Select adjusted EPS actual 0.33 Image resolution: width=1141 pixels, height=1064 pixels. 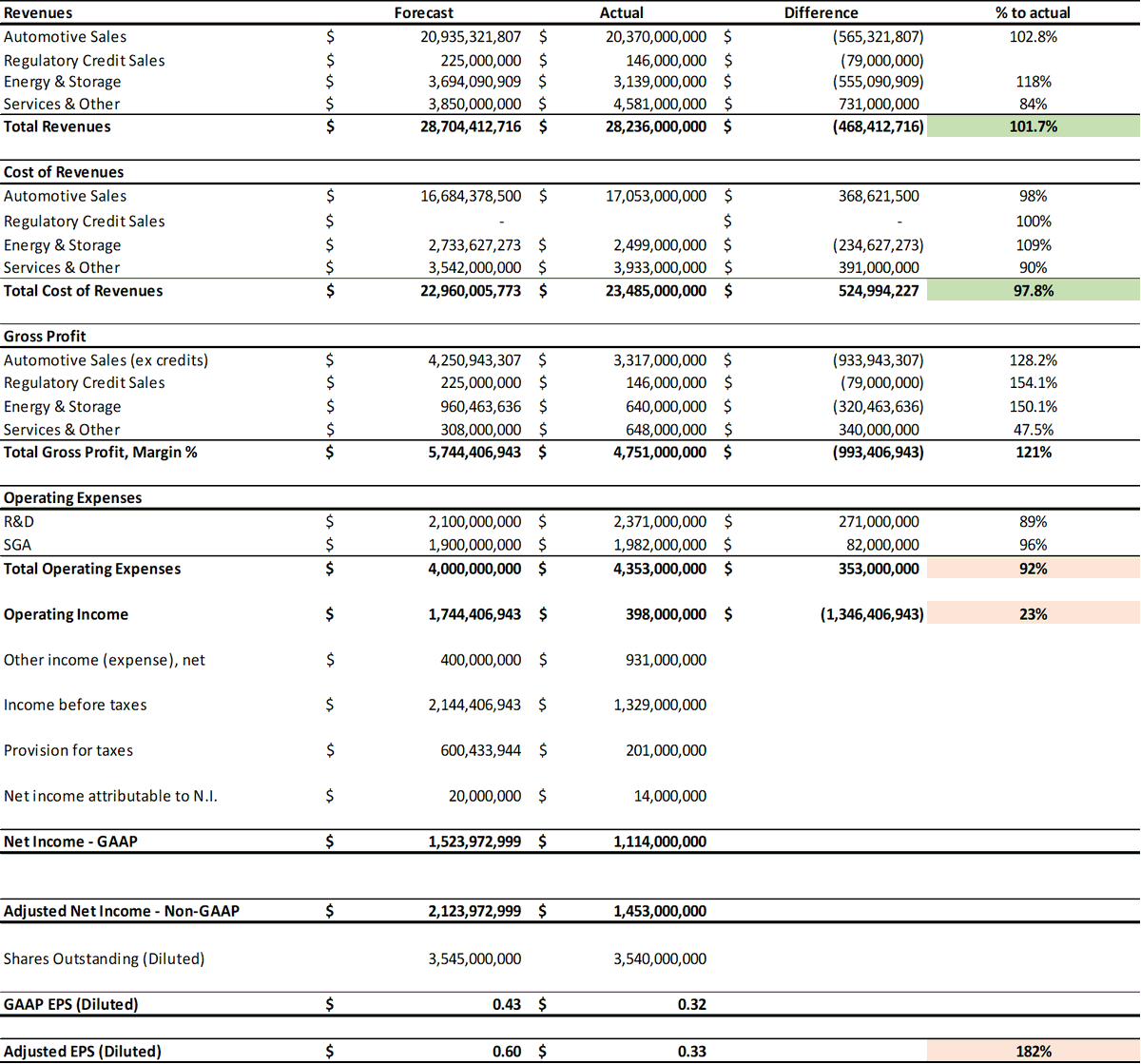[692, 1052]
